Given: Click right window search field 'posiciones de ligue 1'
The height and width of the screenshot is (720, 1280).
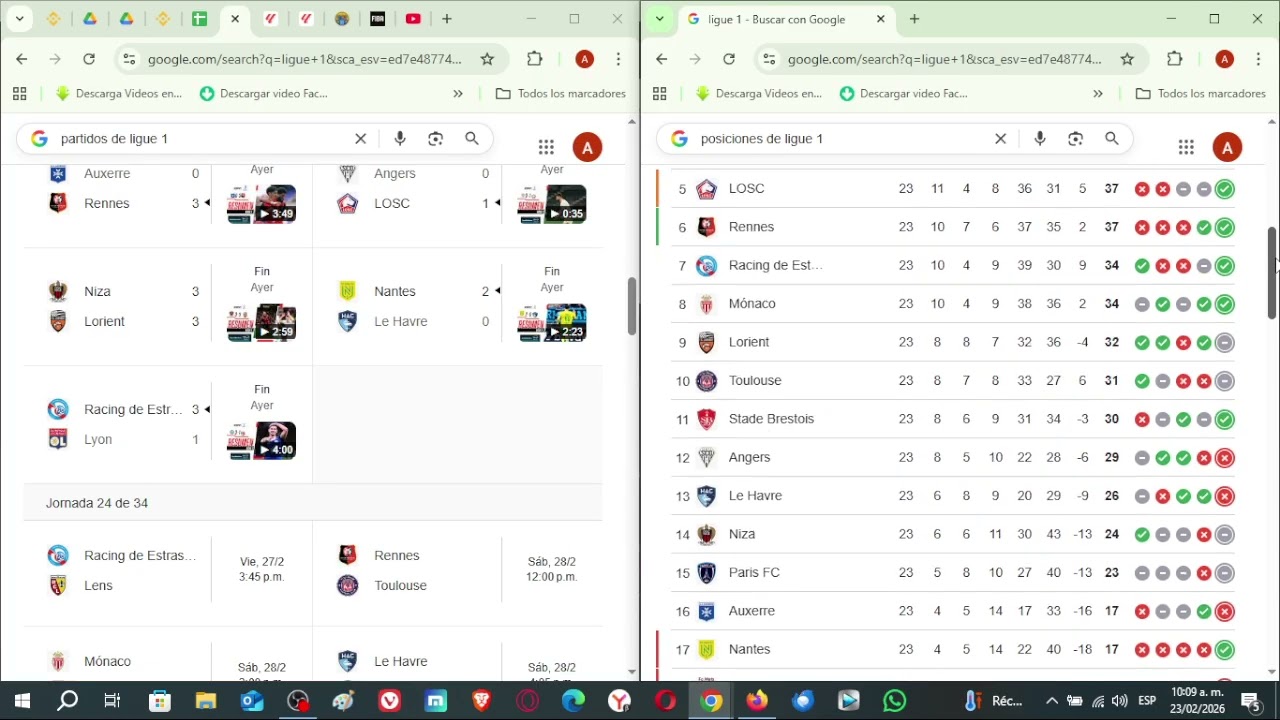Looking at the screenshot, I should click(762, 139).
